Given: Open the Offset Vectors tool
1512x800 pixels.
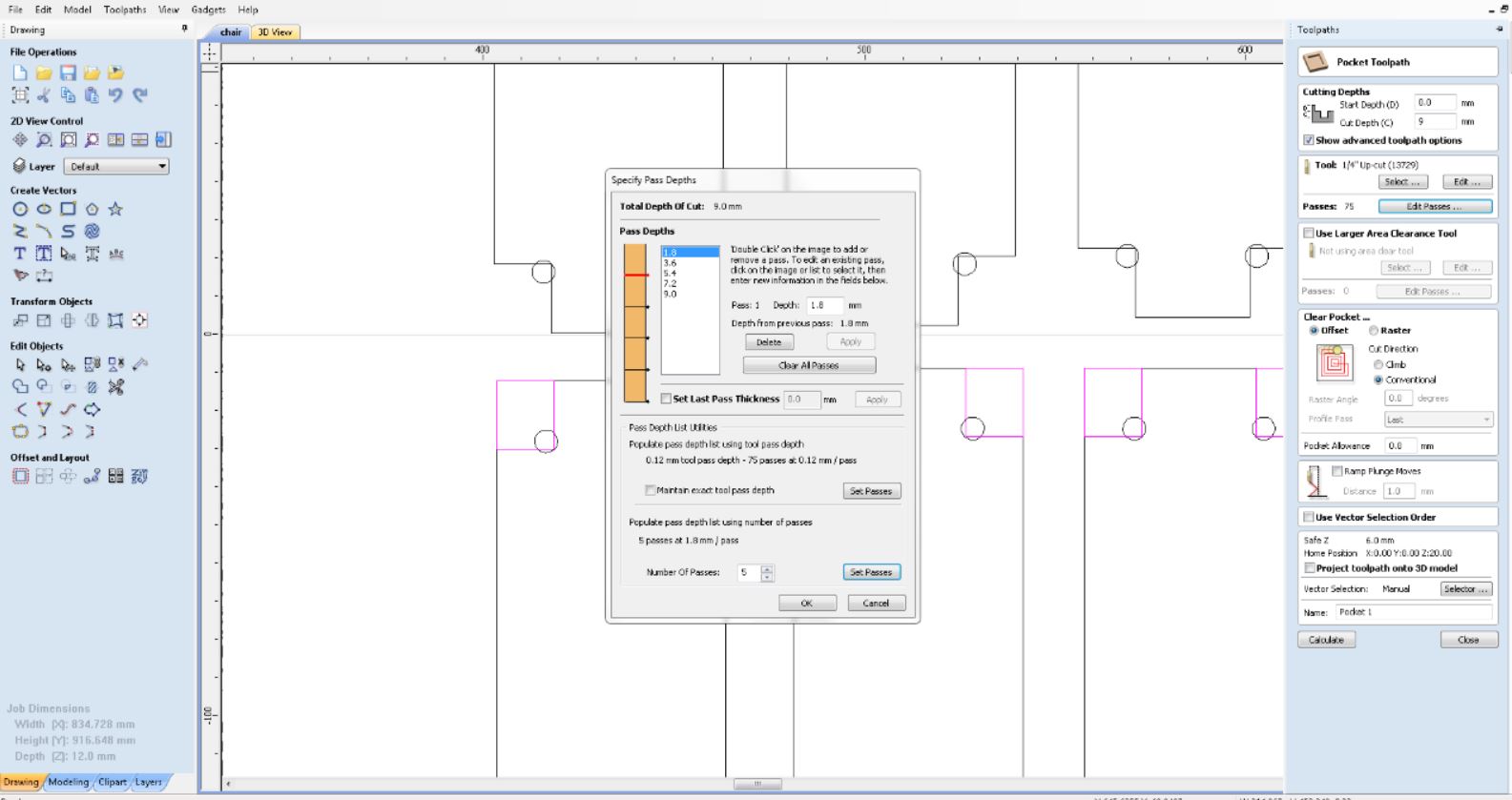Looking at the screenshot, I should click(20, 476).
